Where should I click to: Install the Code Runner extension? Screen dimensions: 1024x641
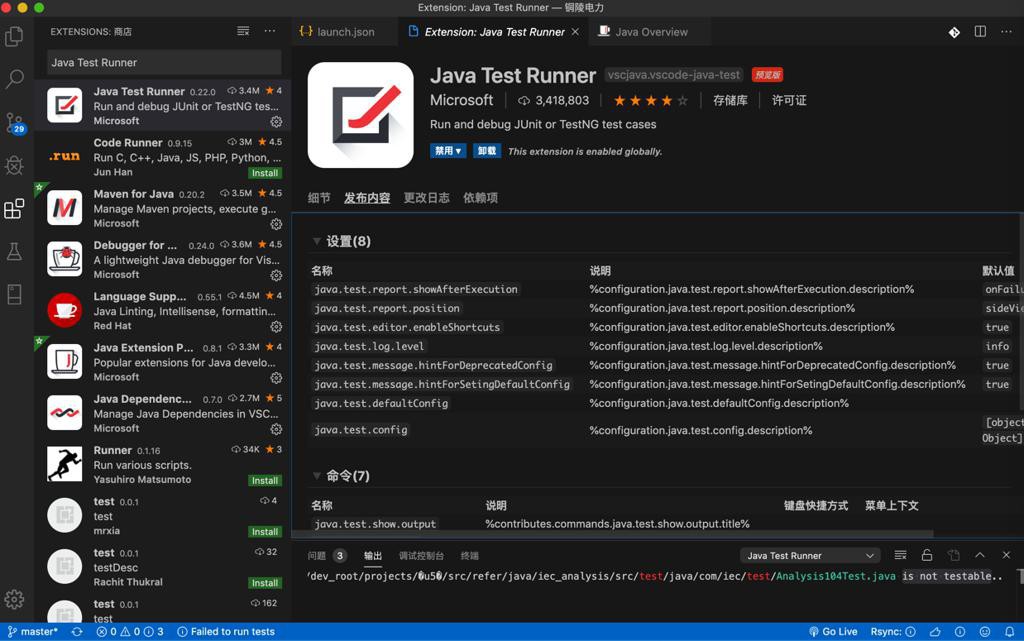pyautogui.click(x=264, y=173)
